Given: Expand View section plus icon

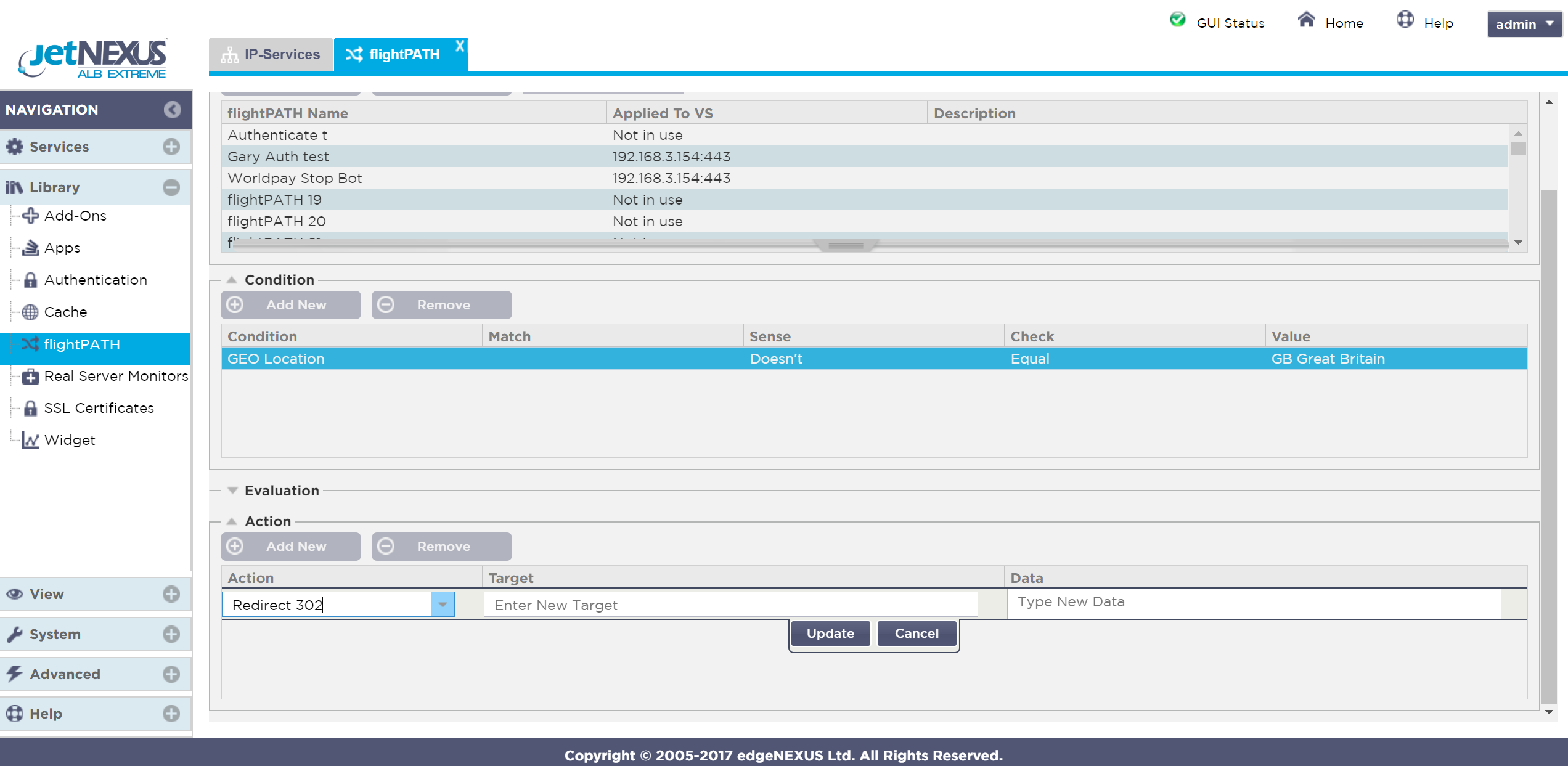Looking at the screenshot, I should pyautogui.click(x=171, y=594).
